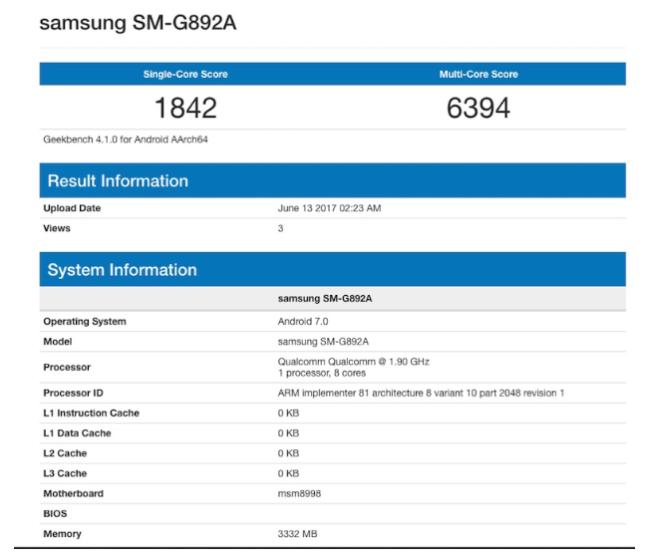Screen dimensions: 650x560
Task: Click the Upload Date label
Action: [72, 208]
